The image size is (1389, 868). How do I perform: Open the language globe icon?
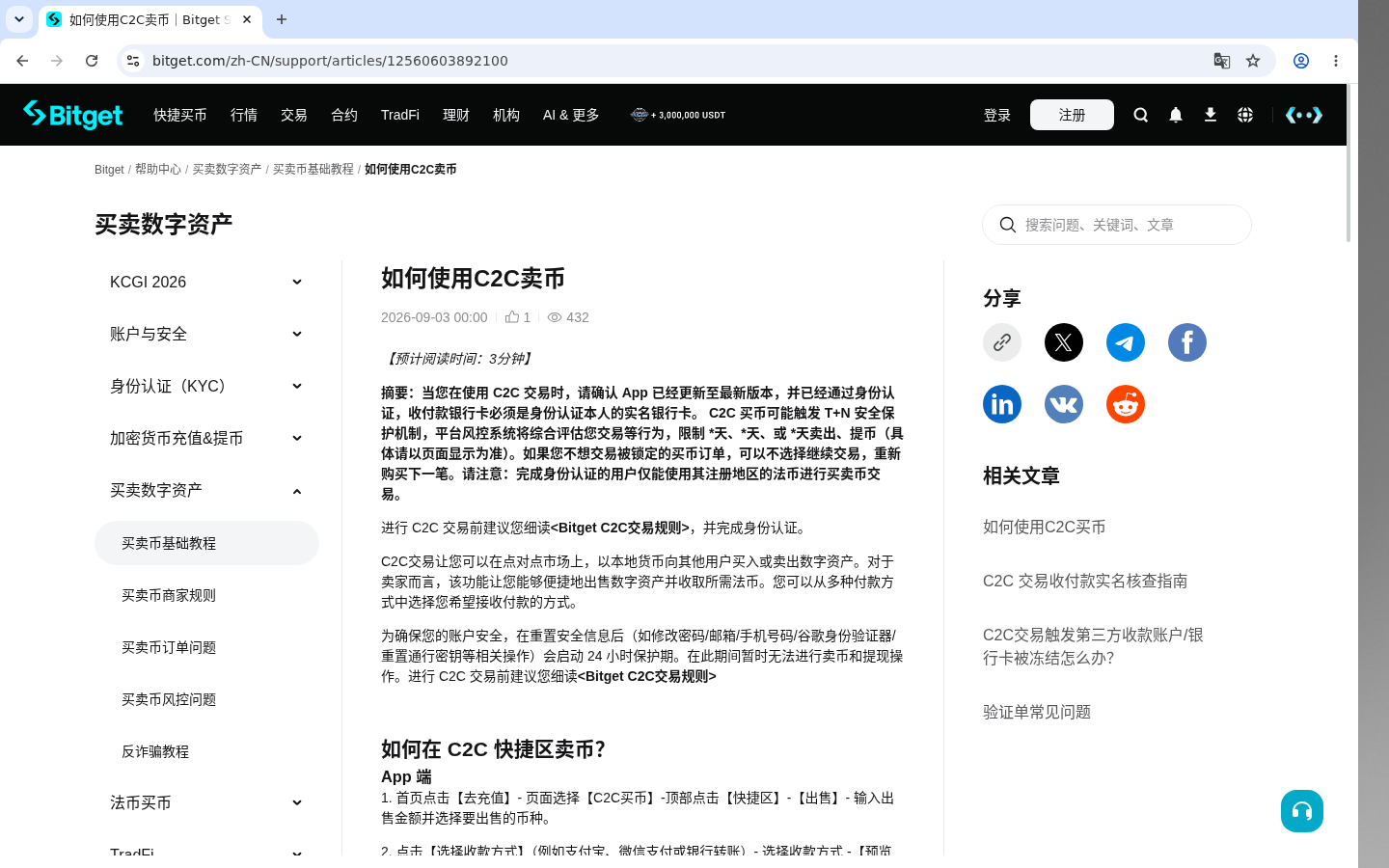click(x=1245, y=115)
